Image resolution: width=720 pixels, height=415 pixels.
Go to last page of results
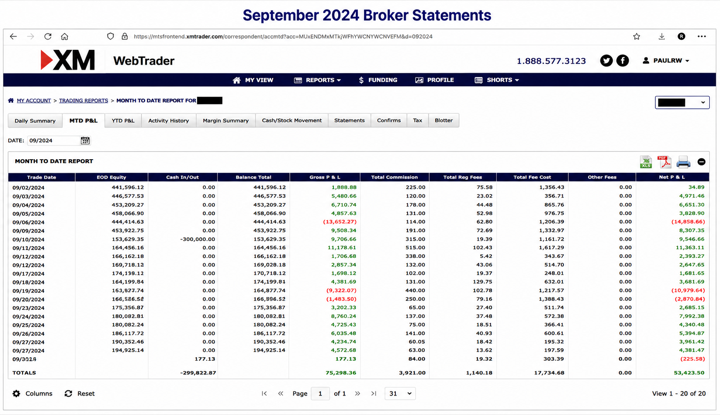coord(374,393)
